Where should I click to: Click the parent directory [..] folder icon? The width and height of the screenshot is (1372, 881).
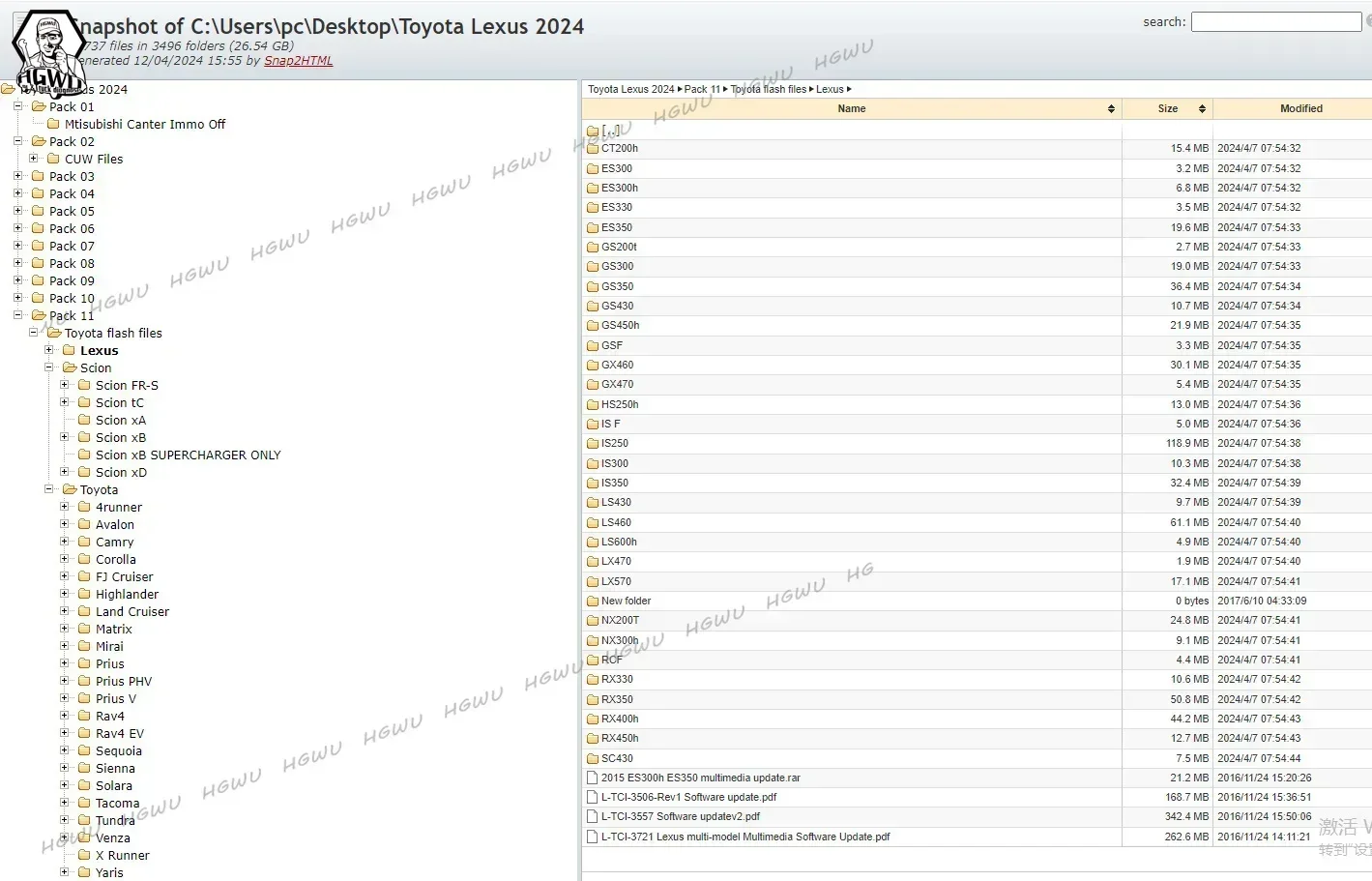pyautogui.click(x=593, y=131)
